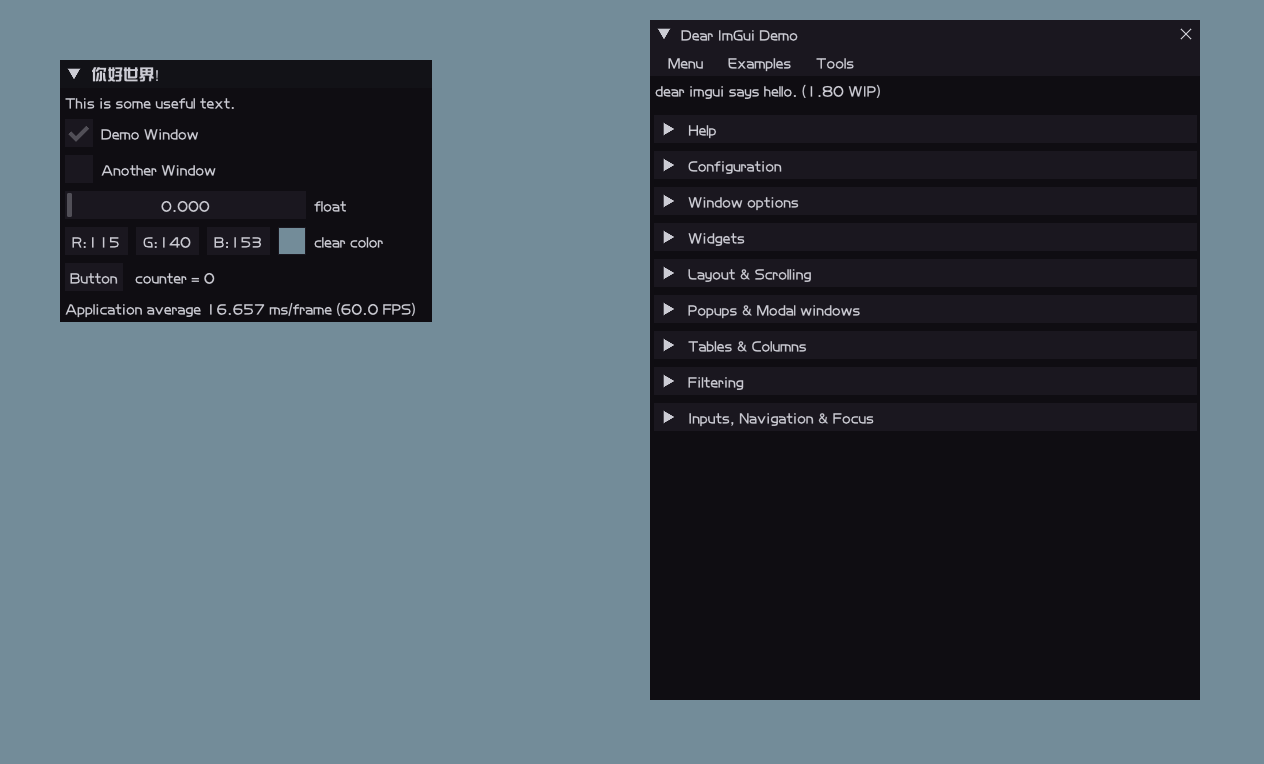Uncheck the Demo Window checkbox
Screen dimensions: 1264x764
click(79, 134)
